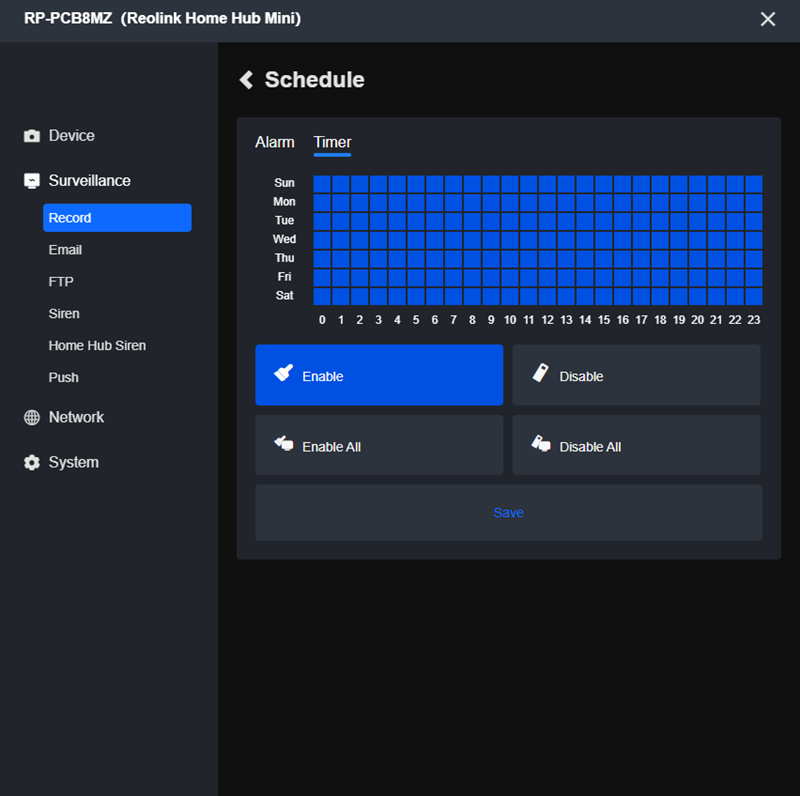Click the Wed row label
800x796 pixels.
pyautogui.click(x=284, y=239)
